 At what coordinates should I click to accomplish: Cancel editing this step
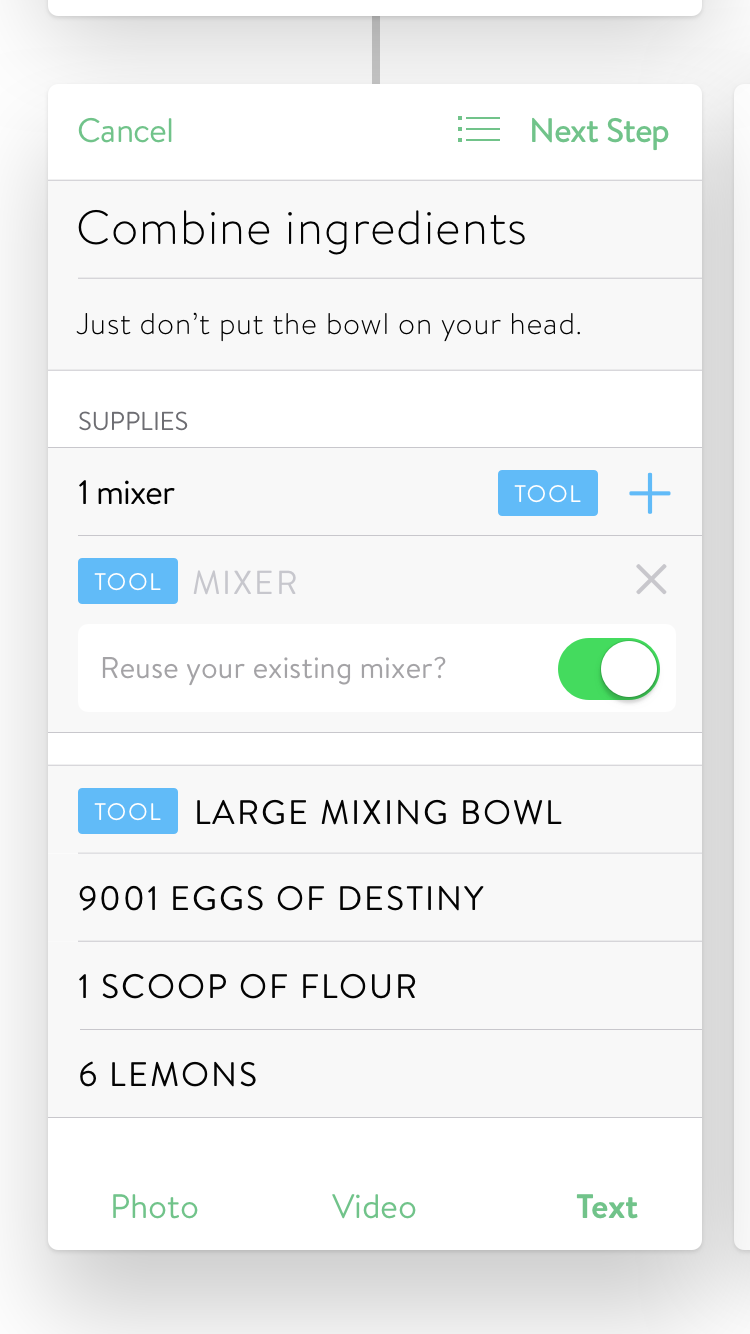tap(125, 131)
